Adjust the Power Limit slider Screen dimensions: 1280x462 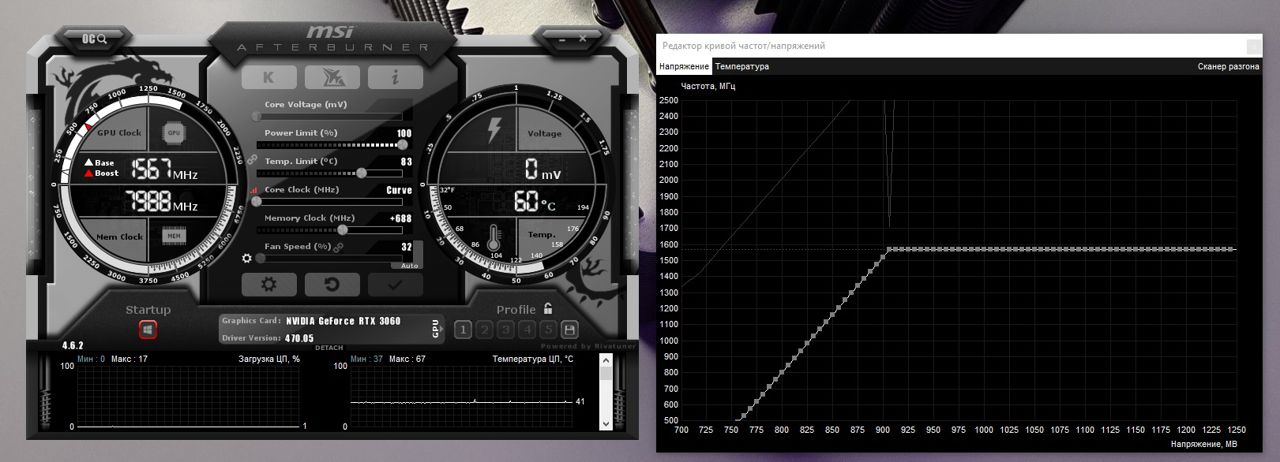329,144
